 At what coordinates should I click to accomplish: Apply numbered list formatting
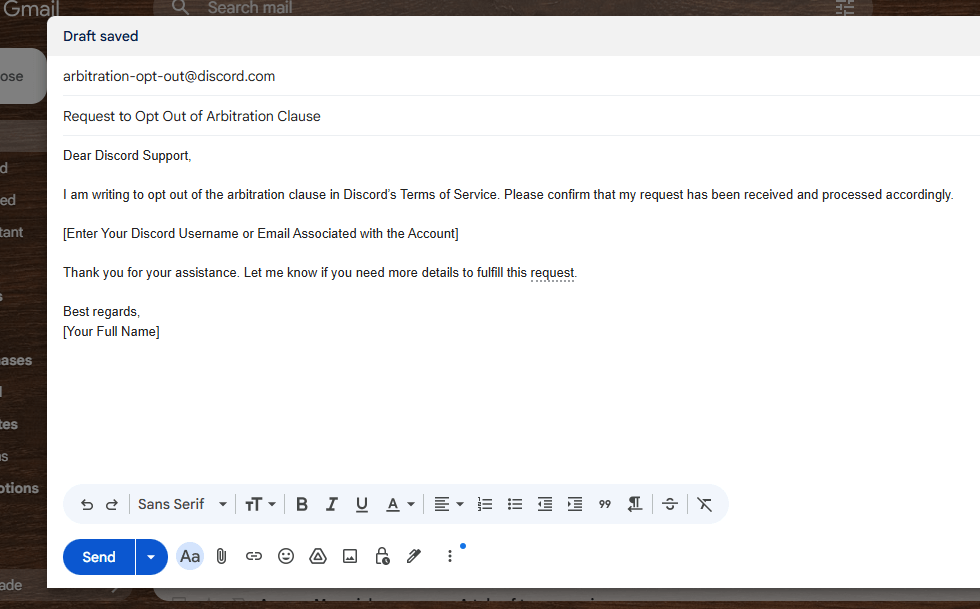click(485, 505)
